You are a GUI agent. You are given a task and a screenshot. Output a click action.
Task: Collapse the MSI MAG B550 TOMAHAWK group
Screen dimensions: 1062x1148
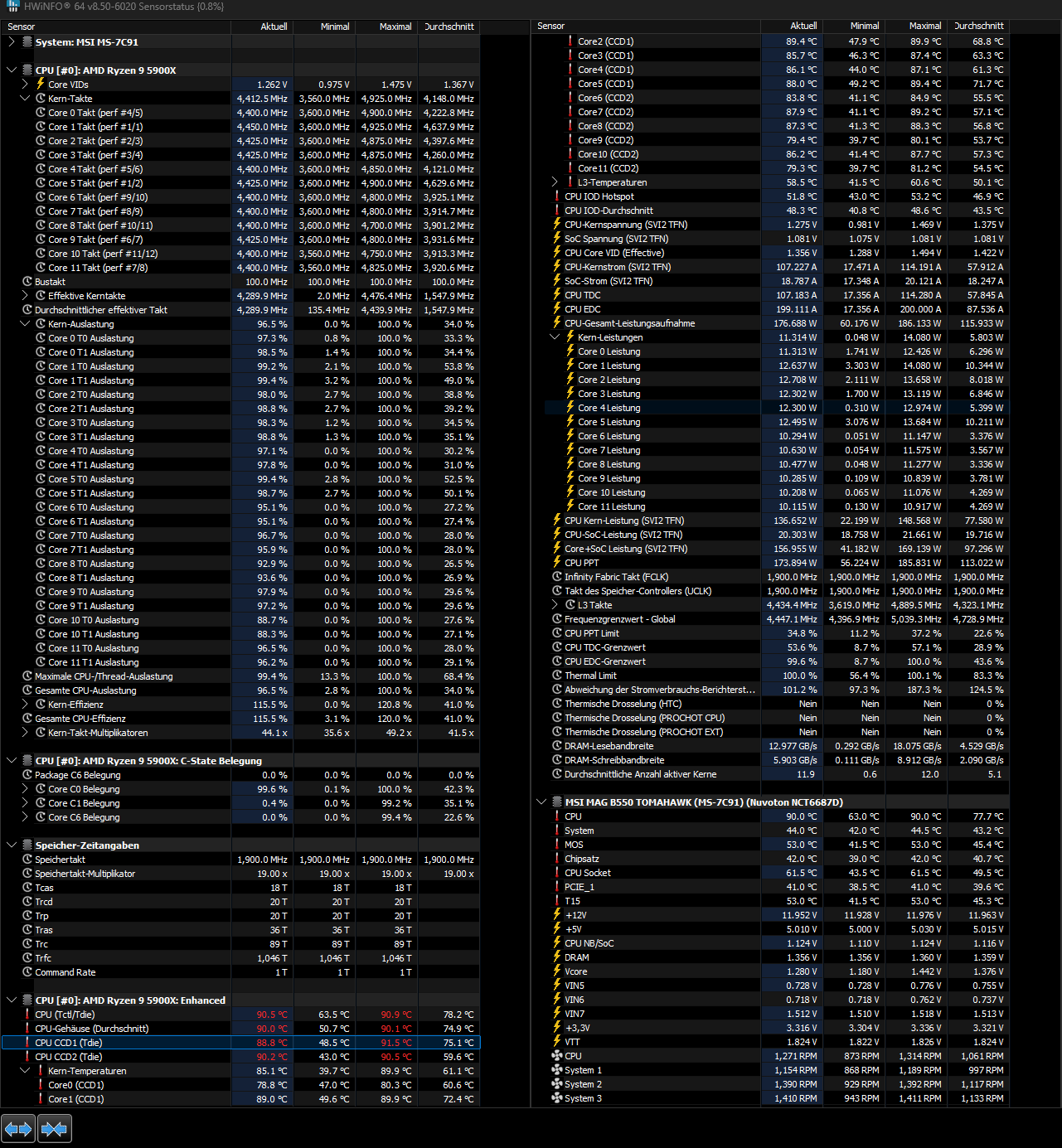pos(541,802)
